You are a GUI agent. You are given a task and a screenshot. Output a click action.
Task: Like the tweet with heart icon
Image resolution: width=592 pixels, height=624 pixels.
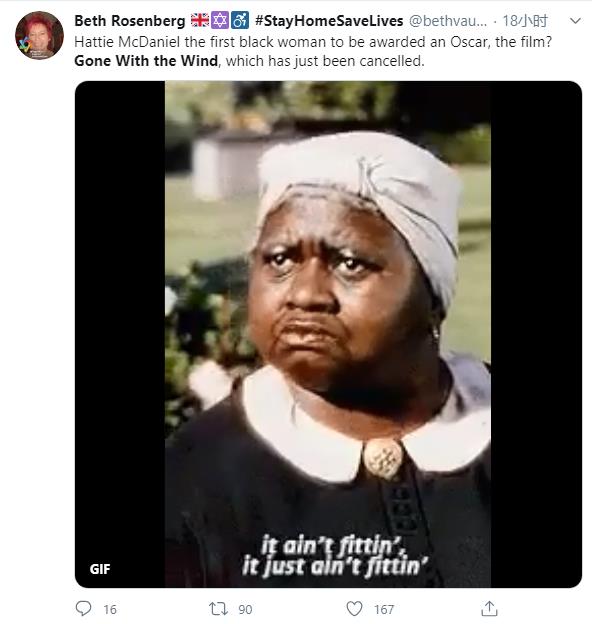tap(354, 608)
